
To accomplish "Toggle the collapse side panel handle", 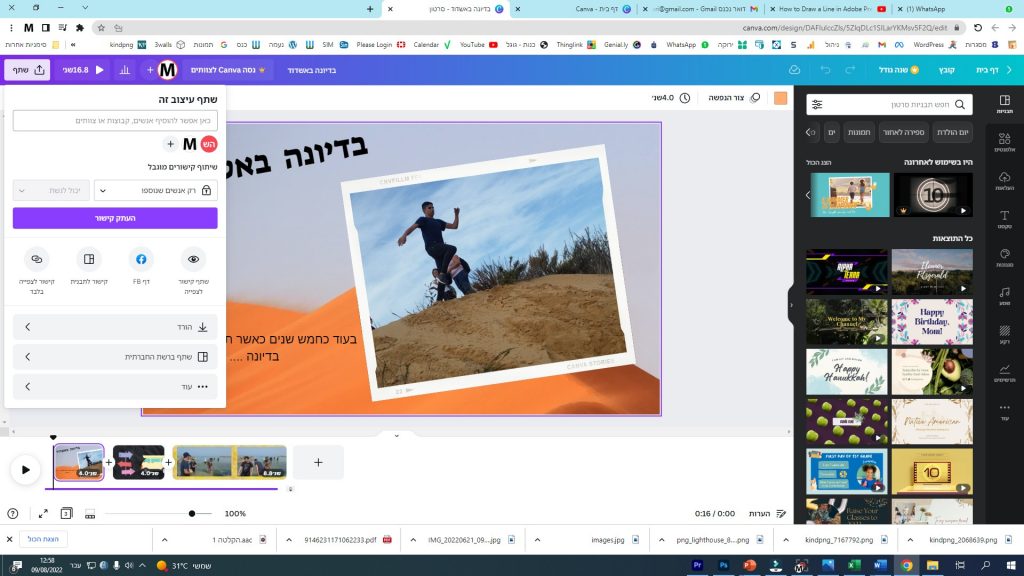I will pyautogui.click(x=791, y=305).
